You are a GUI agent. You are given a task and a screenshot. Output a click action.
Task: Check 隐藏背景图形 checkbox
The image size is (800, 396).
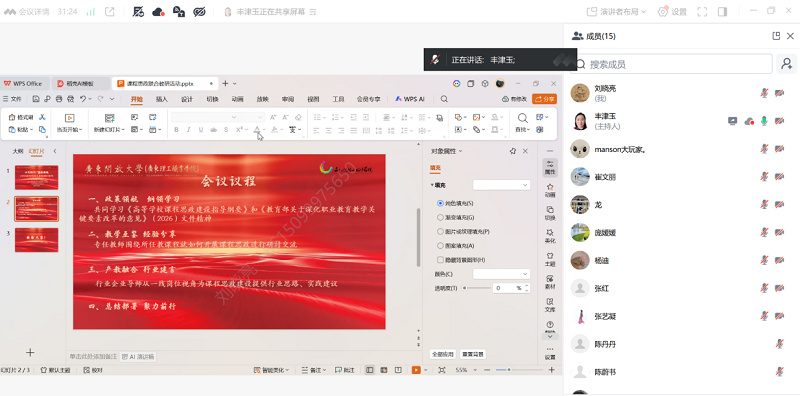pos(440,260)
